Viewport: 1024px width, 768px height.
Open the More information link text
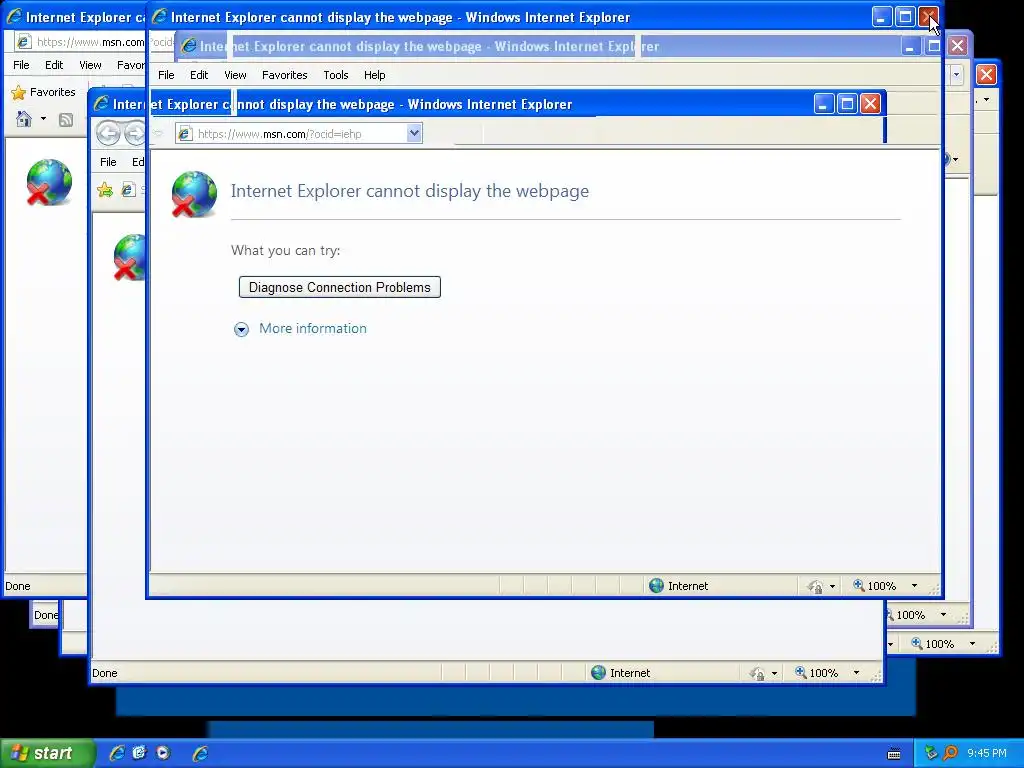coord(313,328)
